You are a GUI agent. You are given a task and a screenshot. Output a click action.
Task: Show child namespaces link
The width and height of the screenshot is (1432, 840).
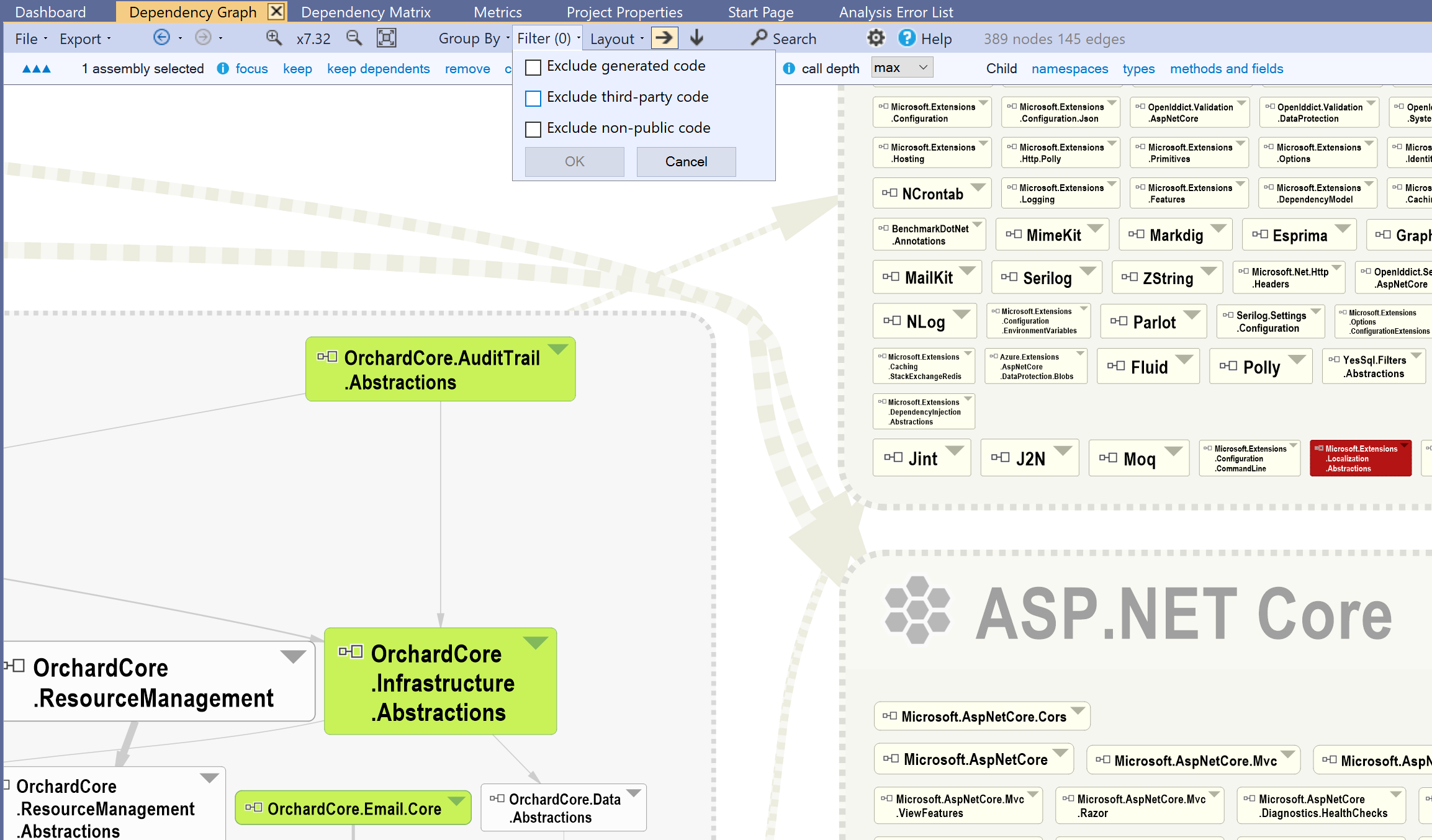(1069, 69)
